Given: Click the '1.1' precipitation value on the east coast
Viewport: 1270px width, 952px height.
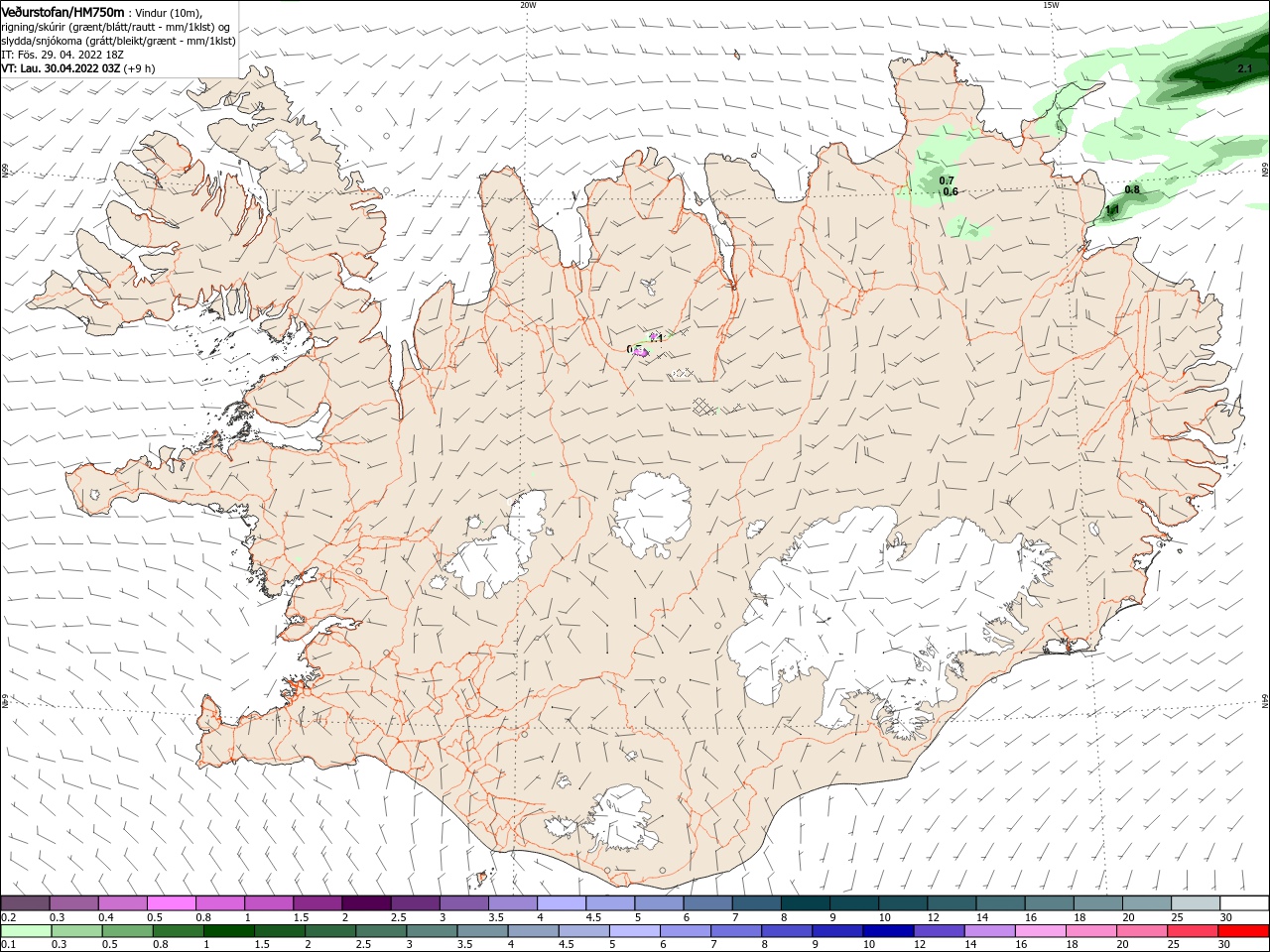Looking at the screenshot, I should pos(1112,210).
